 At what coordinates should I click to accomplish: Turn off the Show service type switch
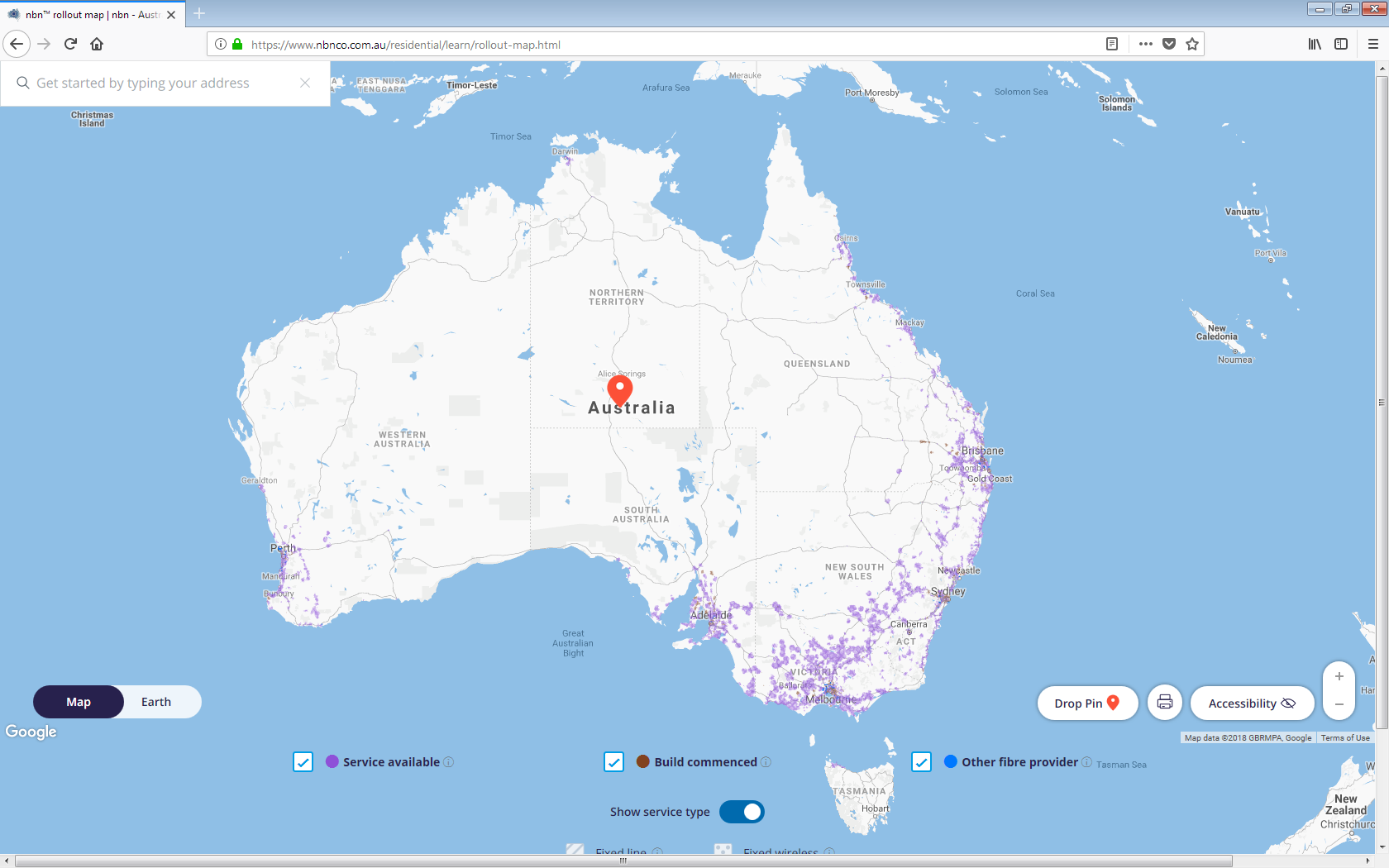(742, 812)
